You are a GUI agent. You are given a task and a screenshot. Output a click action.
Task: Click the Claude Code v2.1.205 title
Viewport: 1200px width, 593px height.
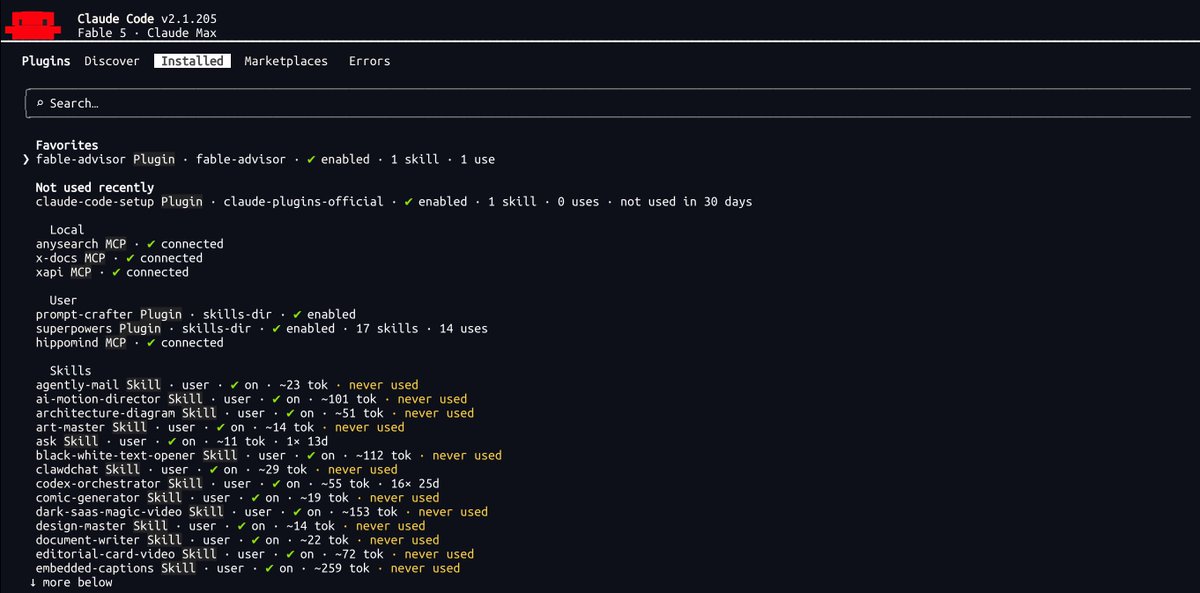pos(147,18)
